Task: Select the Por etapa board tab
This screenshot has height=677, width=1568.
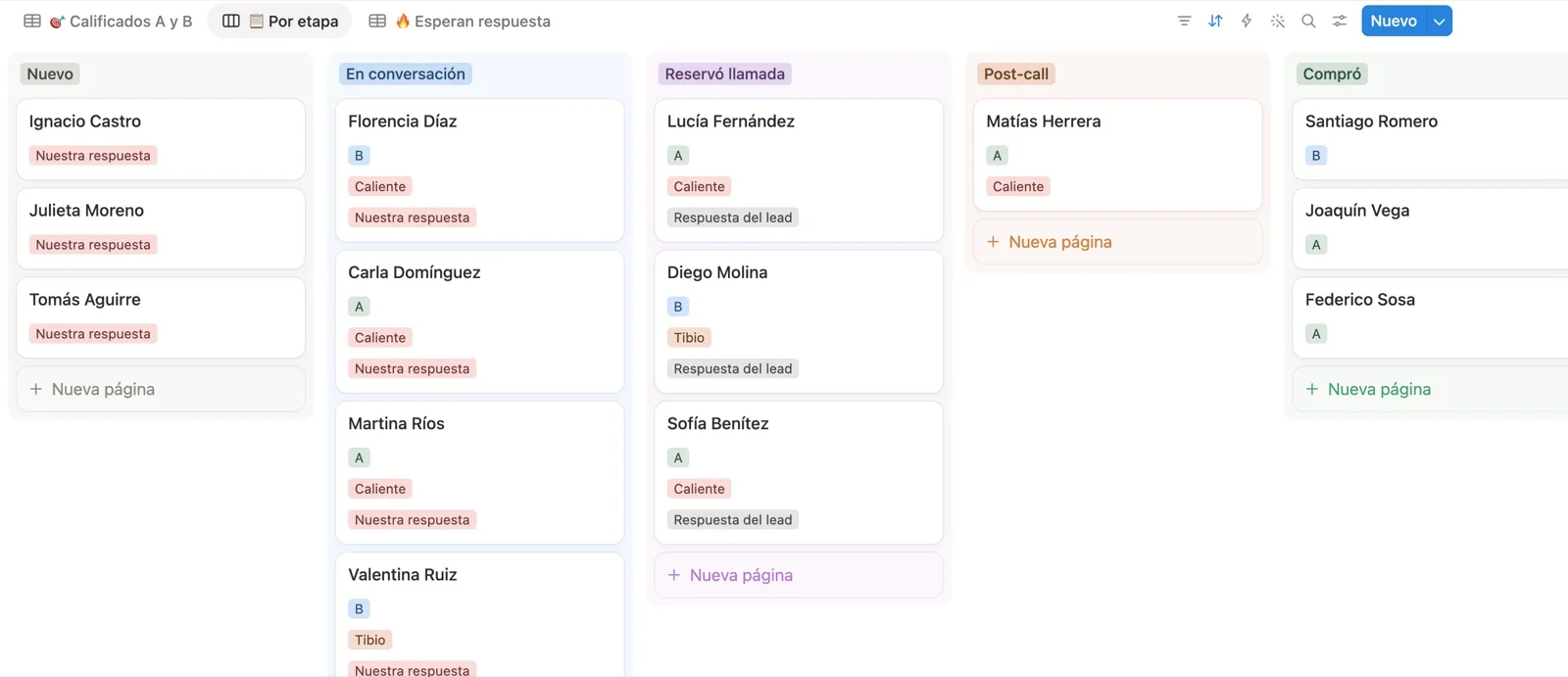Action: [x=280, y=21]
